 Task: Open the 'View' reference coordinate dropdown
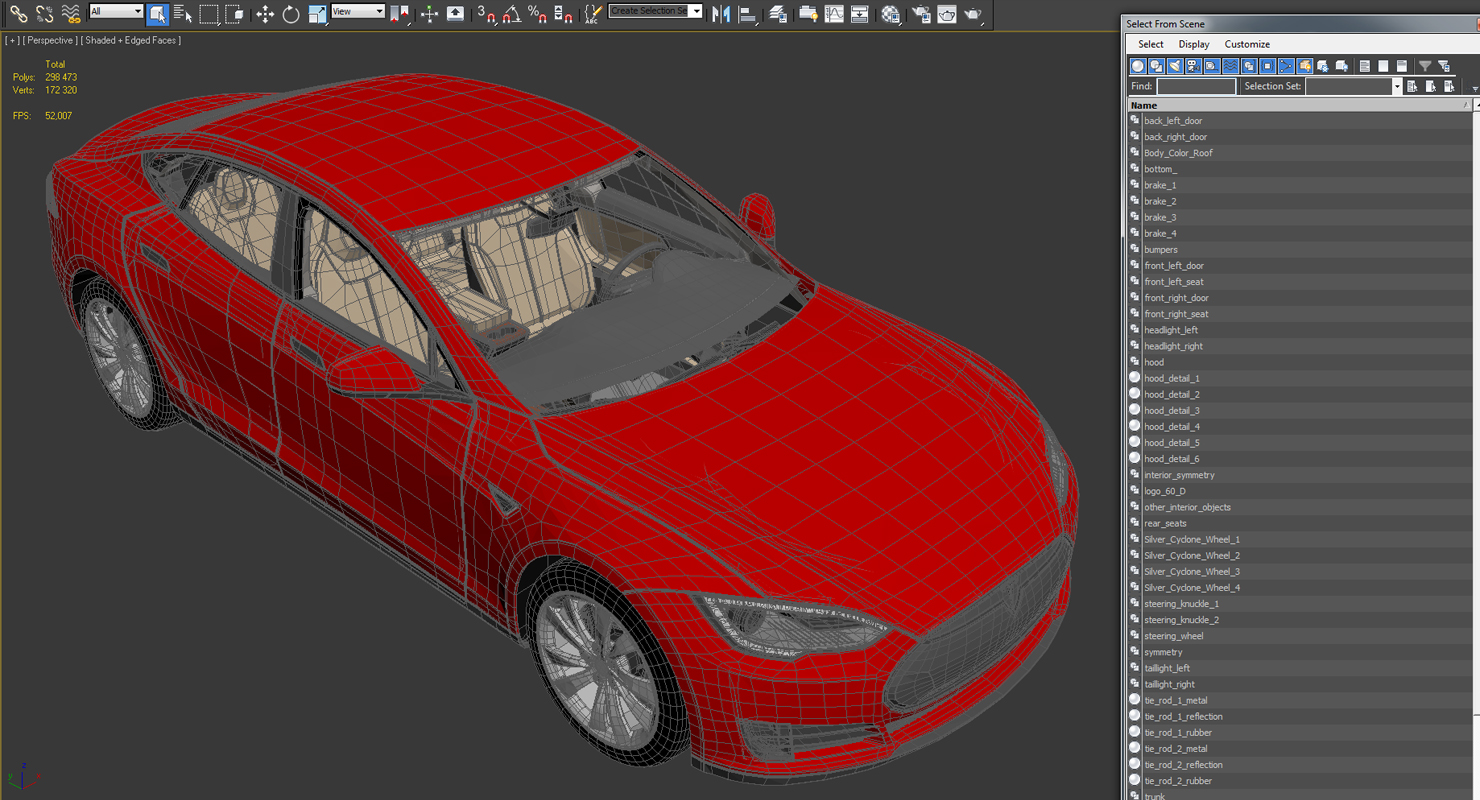(x=358, y=11)
